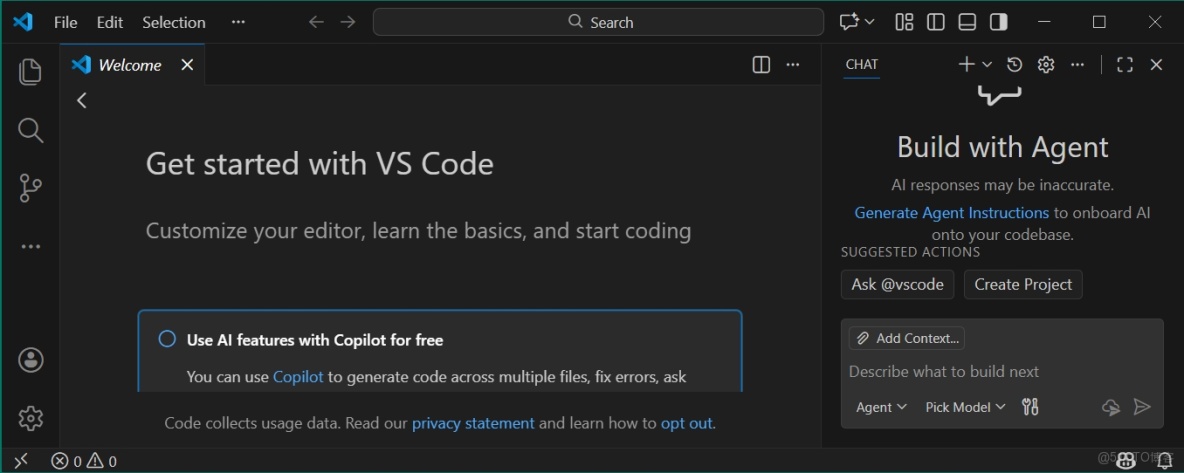Maximize the chat panel
The image size is (1184, 473).
(1125, 64)
